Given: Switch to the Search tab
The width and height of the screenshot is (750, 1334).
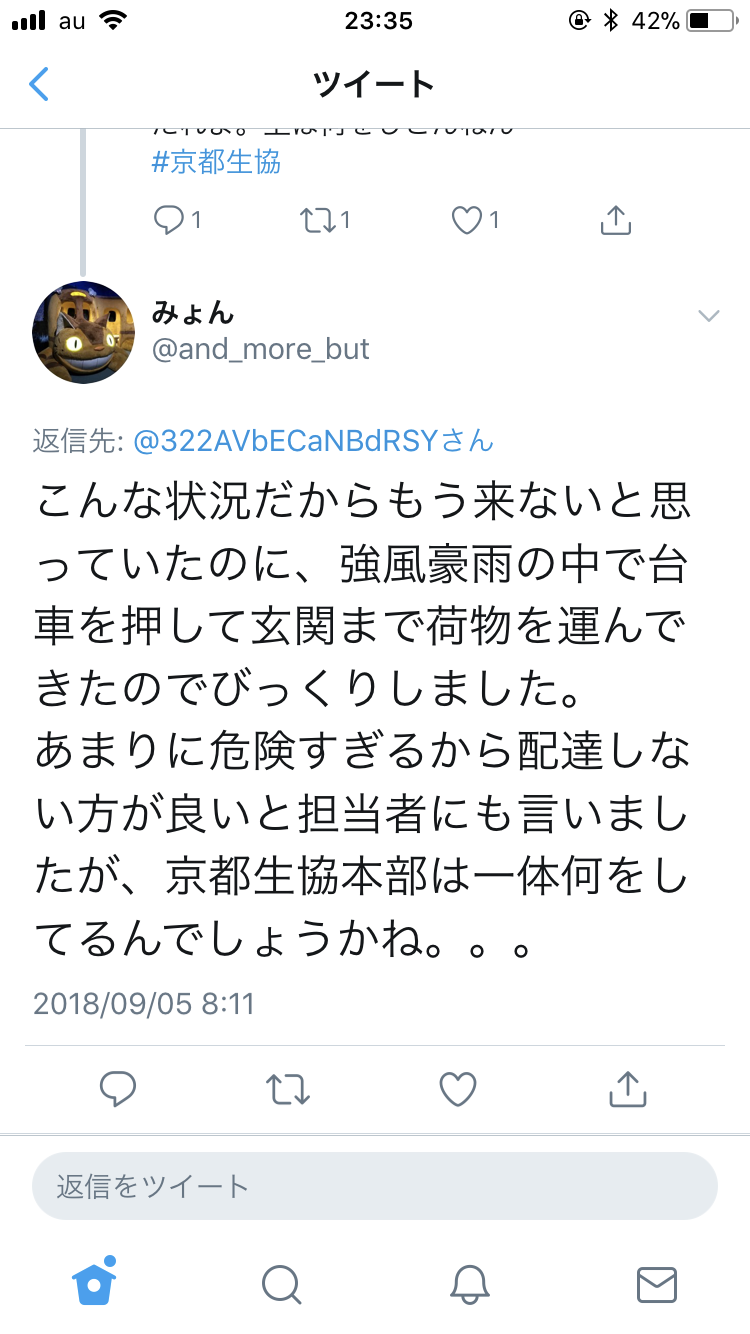Looking at the screenshot, I should coord(281,1284).
